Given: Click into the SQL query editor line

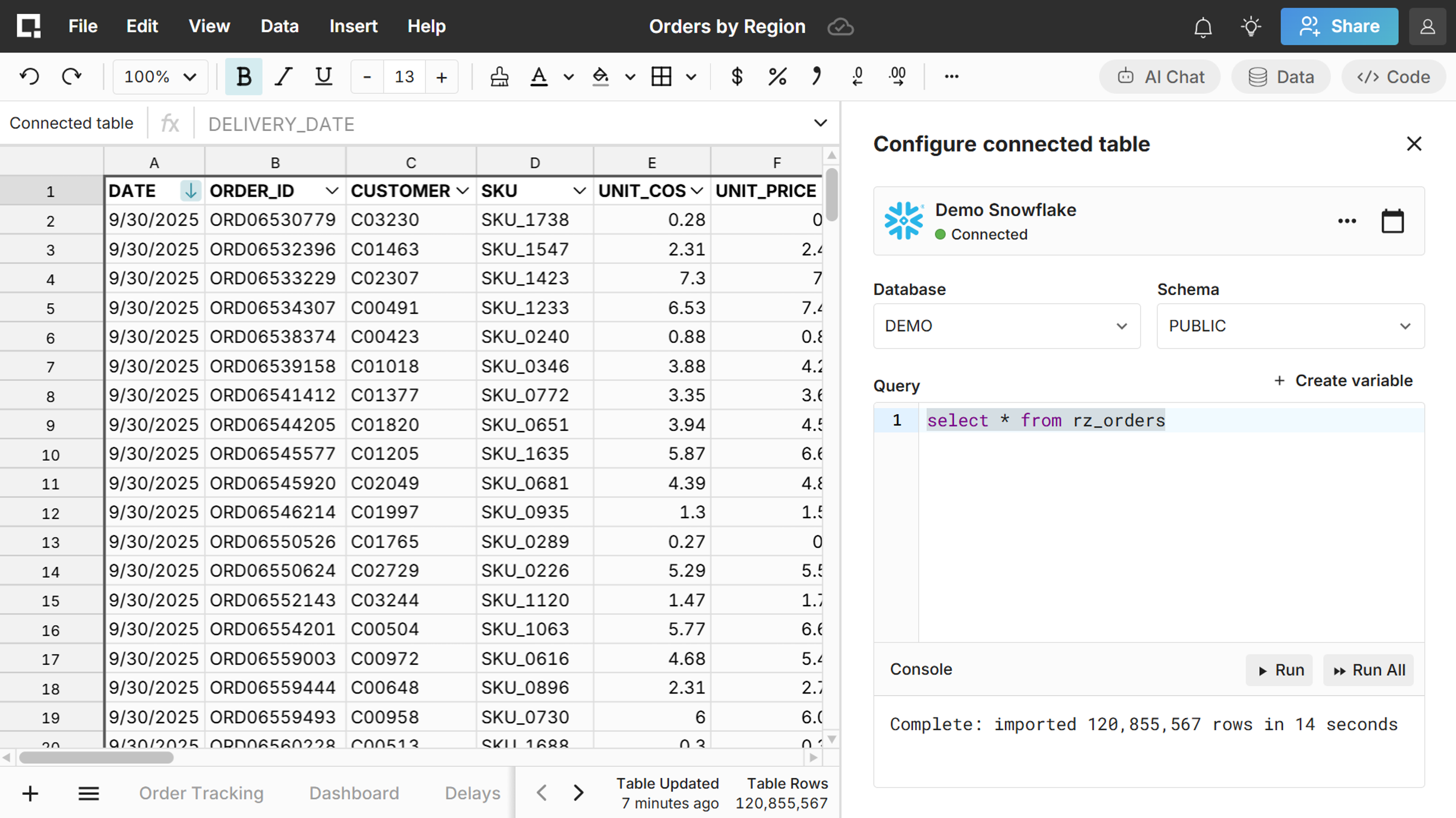Looking at the screenshot, I should click(1045, 420).
